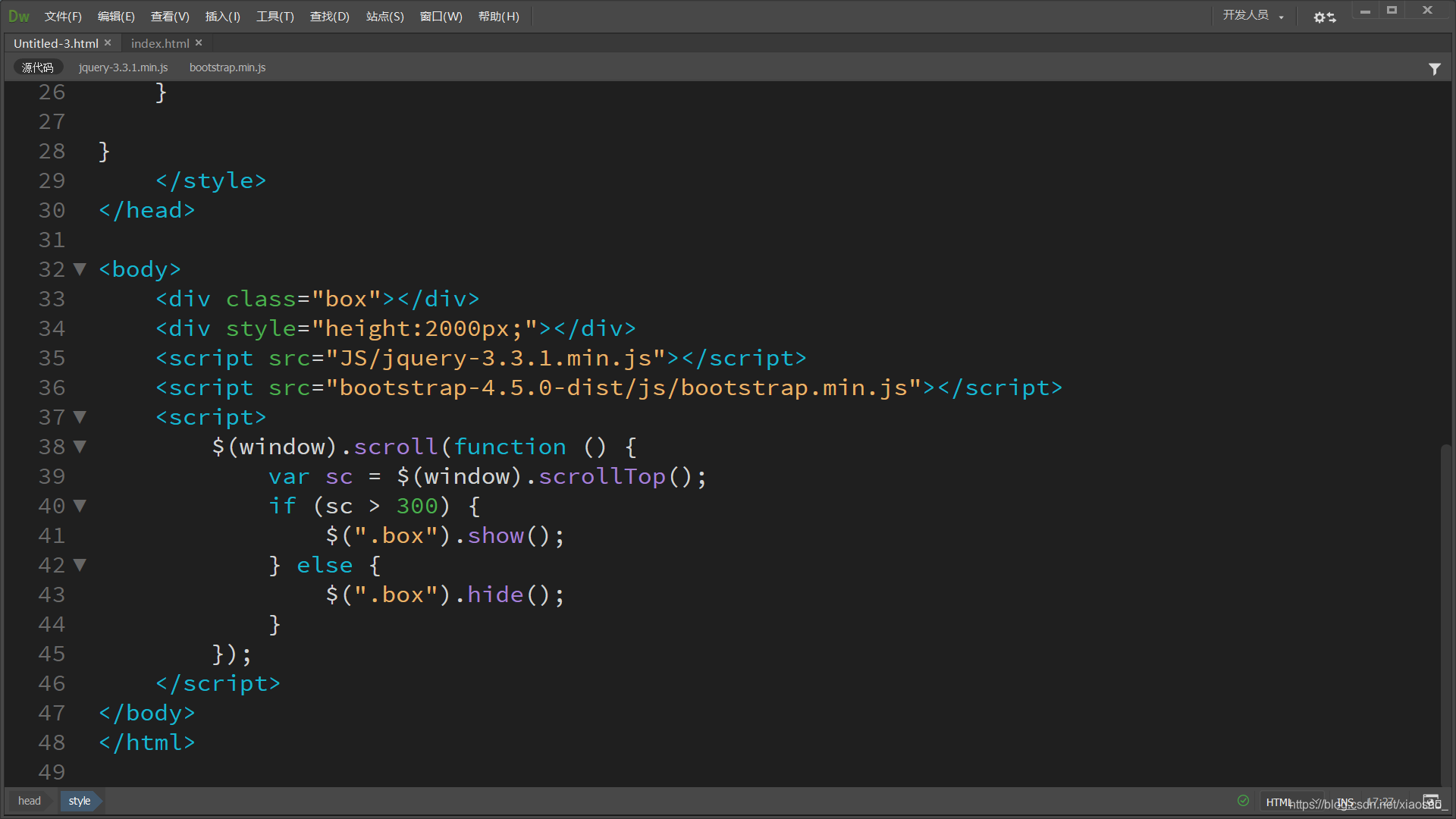Screen dimensions: 1456x819
Task: Switch to index.html tab
Action: click(x=160, y=42)
